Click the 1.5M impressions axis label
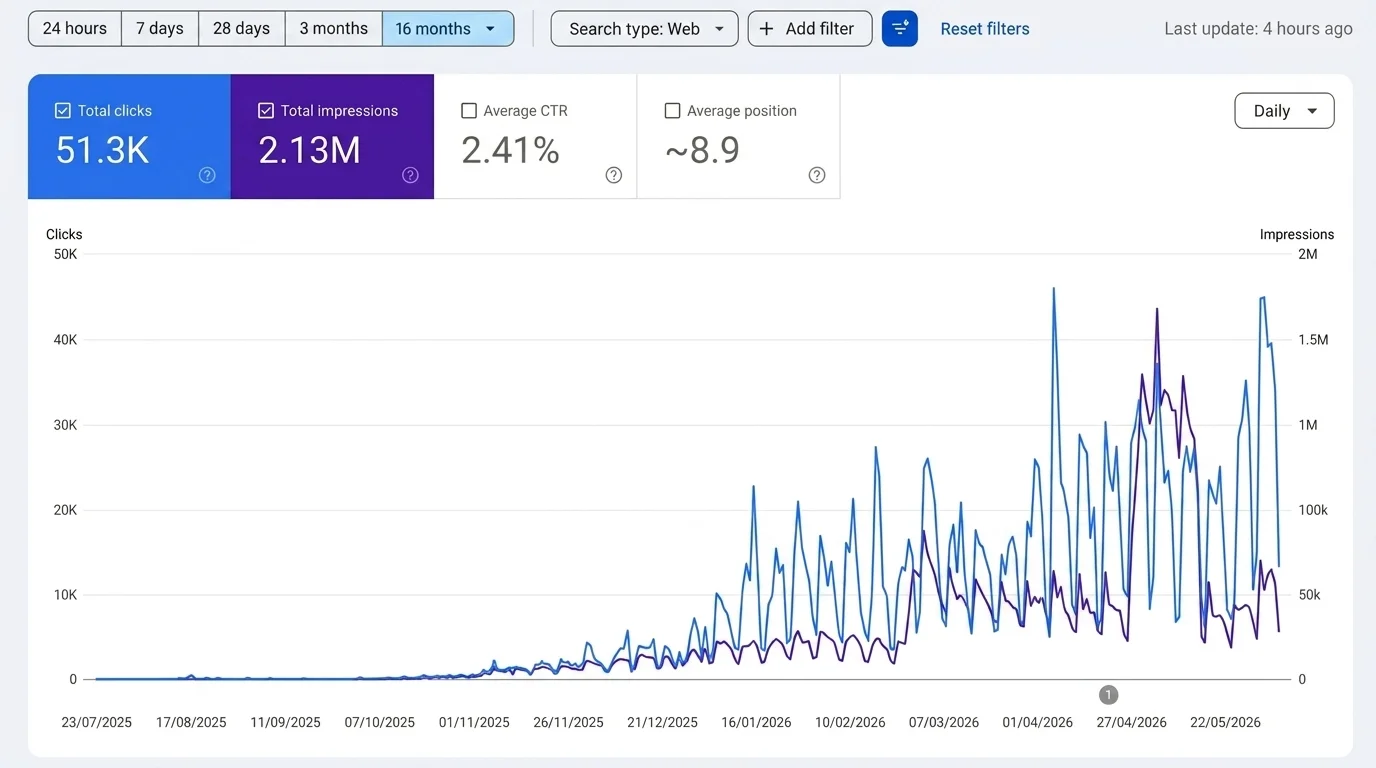 [1313, 340]
